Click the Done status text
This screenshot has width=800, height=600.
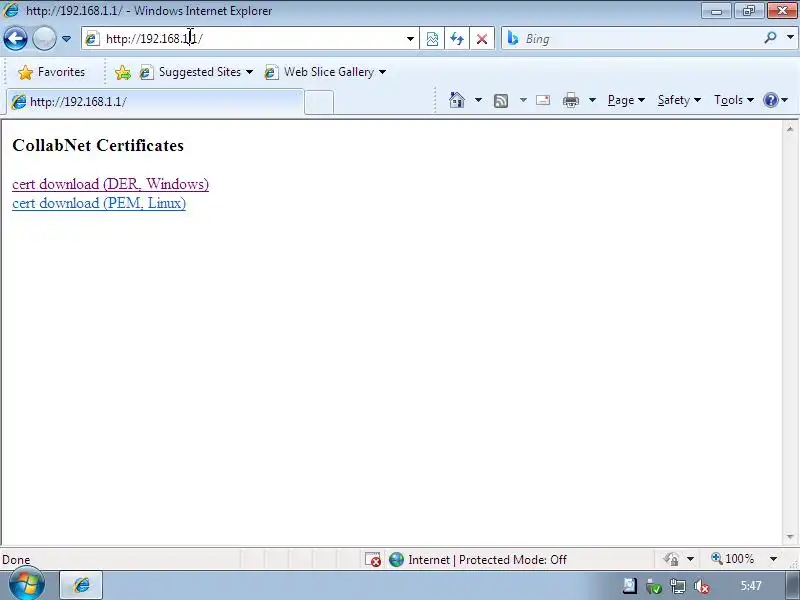coord(16,560)
